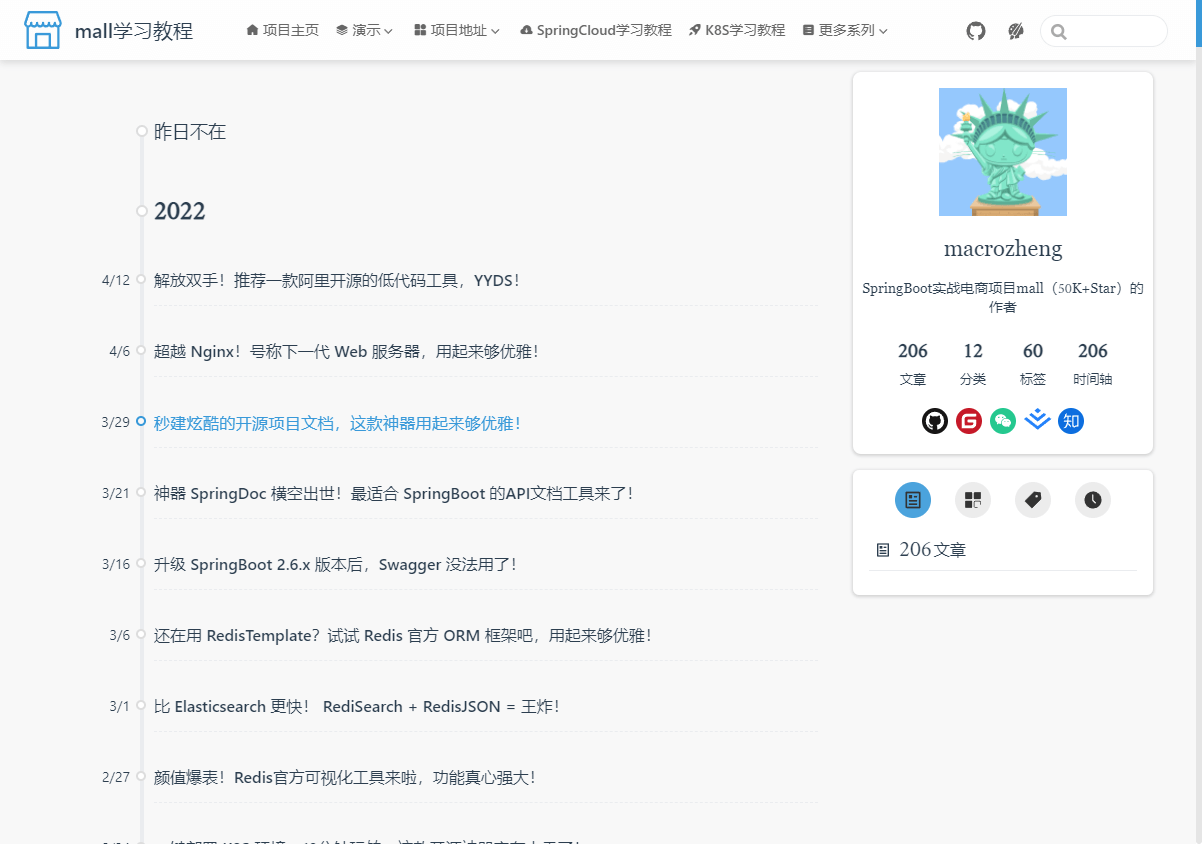Click the 3/1 date label
1202x844 pixels.
click(x=120, y=706)
